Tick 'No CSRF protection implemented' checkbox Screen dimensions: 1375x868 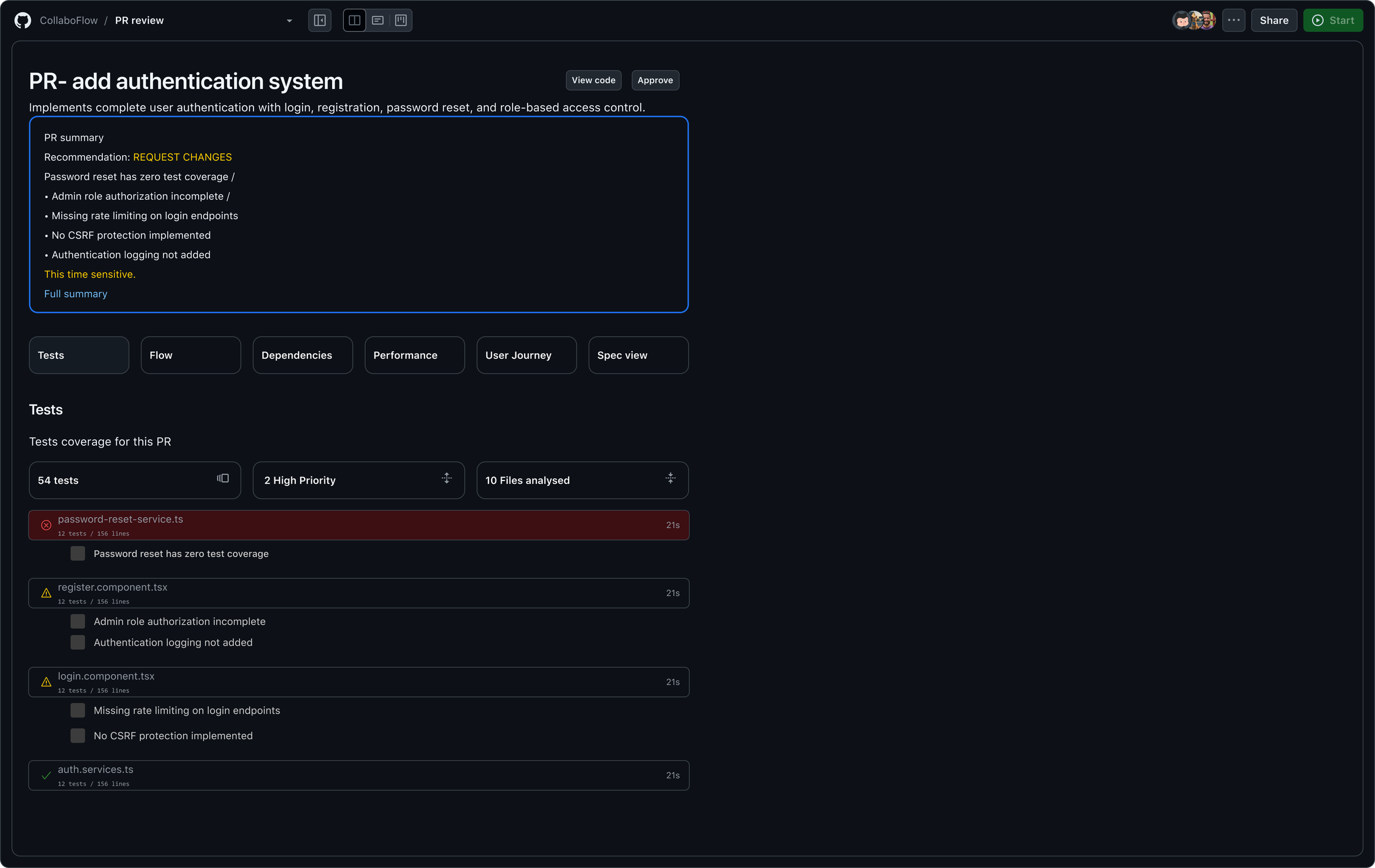coord(78,736)
